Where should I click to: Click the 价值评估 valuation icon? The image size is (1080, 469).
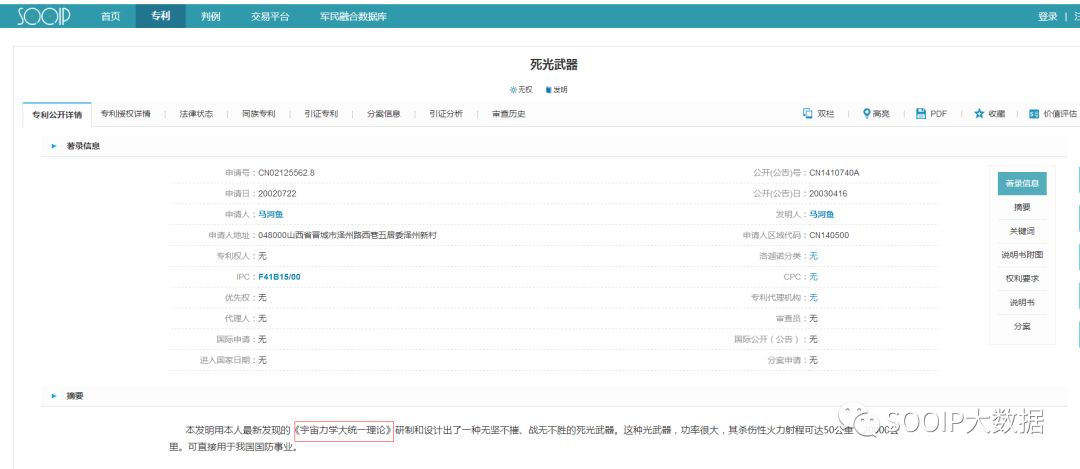(x=1033, y=114)
